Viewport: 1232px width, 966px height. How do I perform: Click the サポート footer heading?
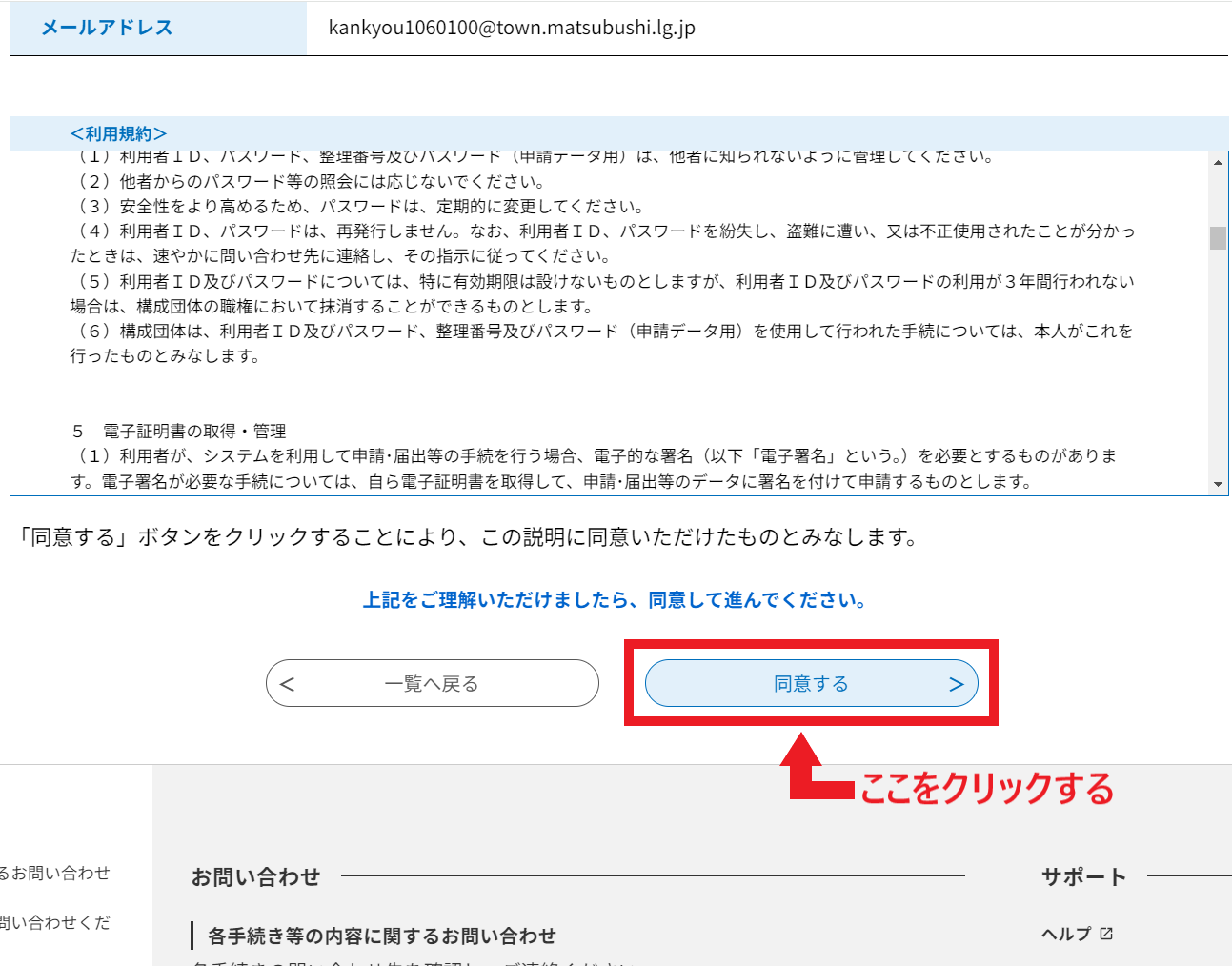(1084, 876)
